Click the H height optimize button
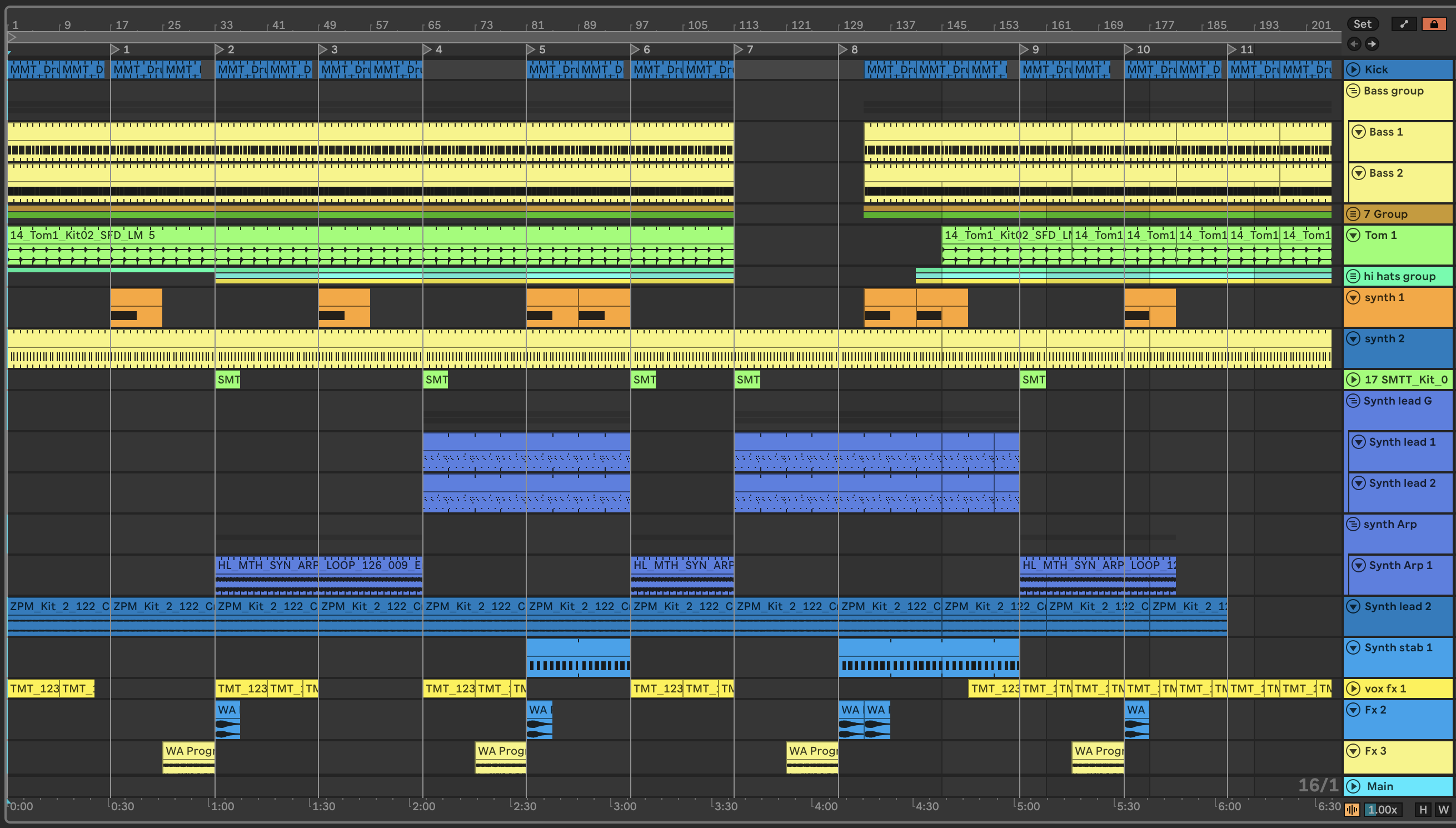1456x828 pixels. click(1423, 809)
